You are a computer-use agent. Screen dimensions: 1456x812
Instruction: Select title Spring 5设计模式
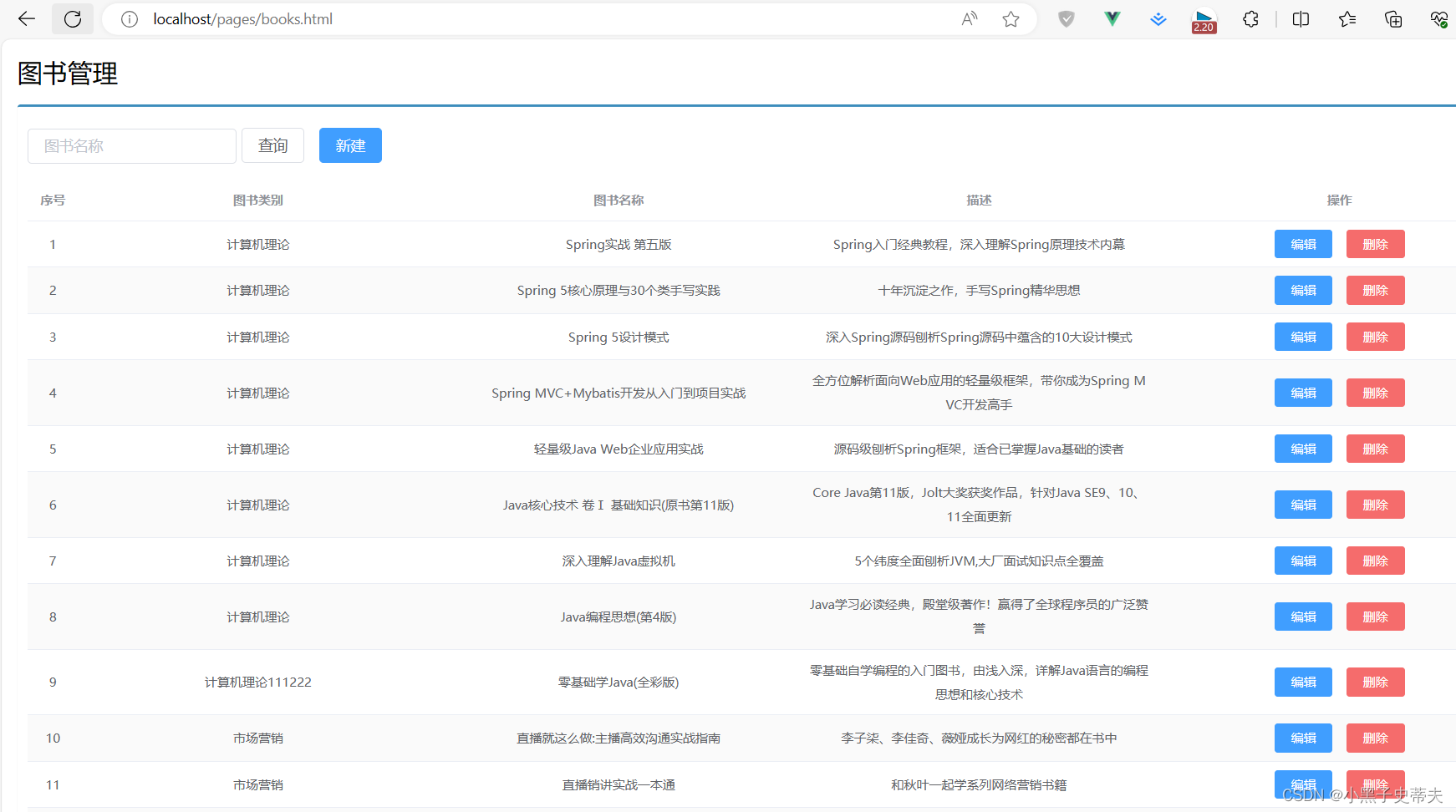tap(619, 337)
